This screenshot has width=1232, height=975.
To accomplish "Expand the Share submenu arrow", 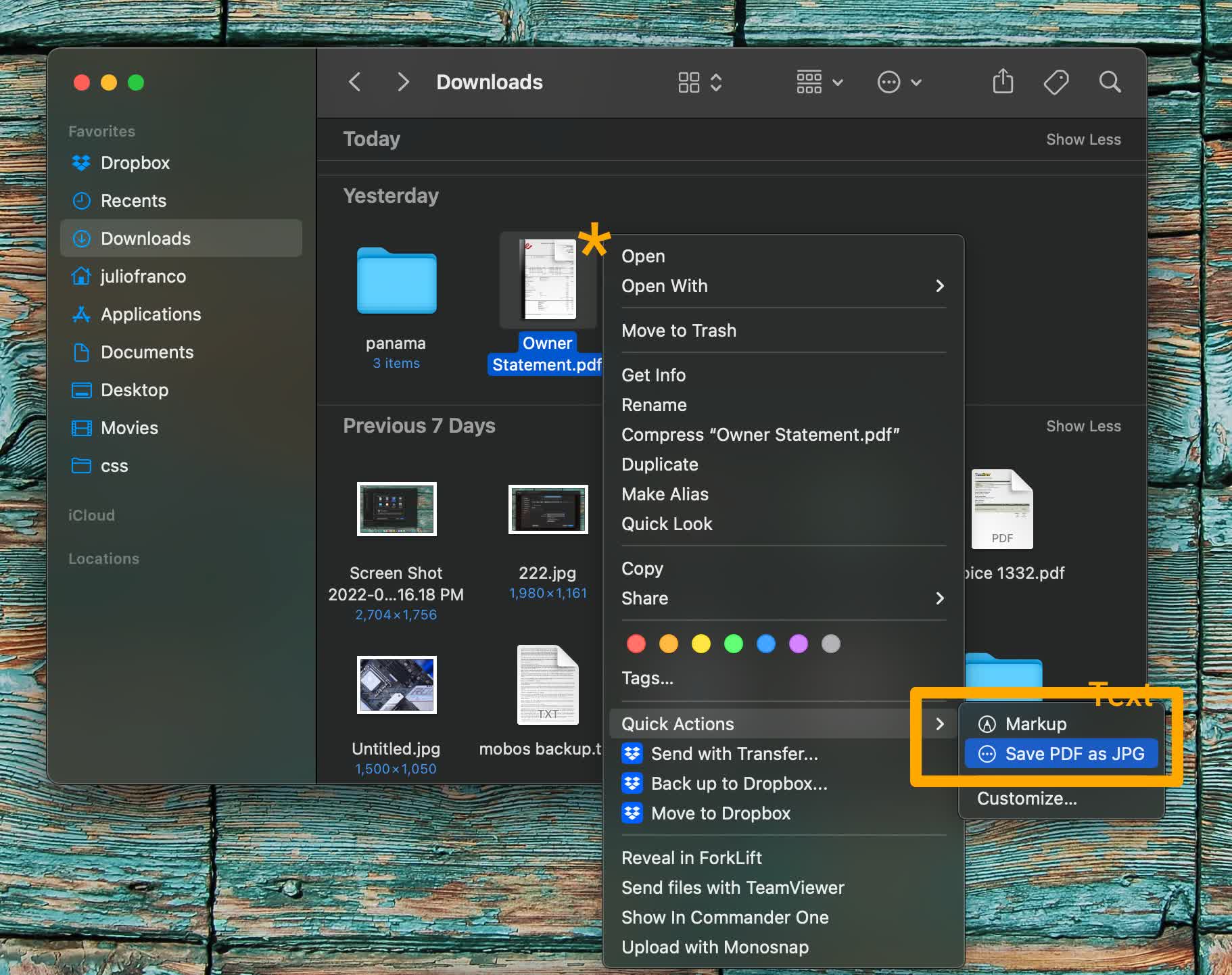I will [939, 598].
